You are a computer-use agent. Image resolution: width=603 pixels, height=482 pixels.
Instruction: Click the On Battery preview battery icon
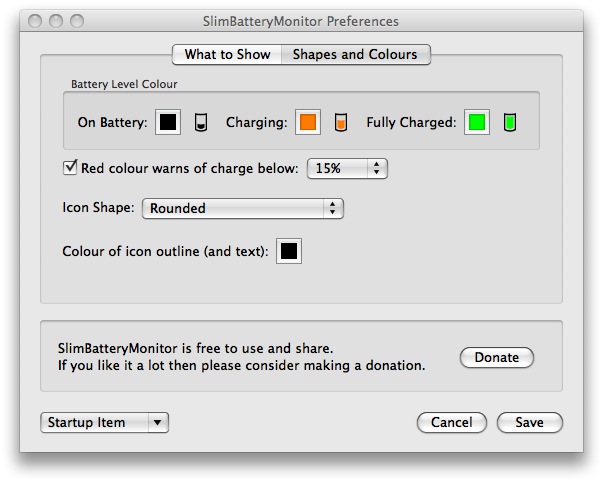coord(201,122)
